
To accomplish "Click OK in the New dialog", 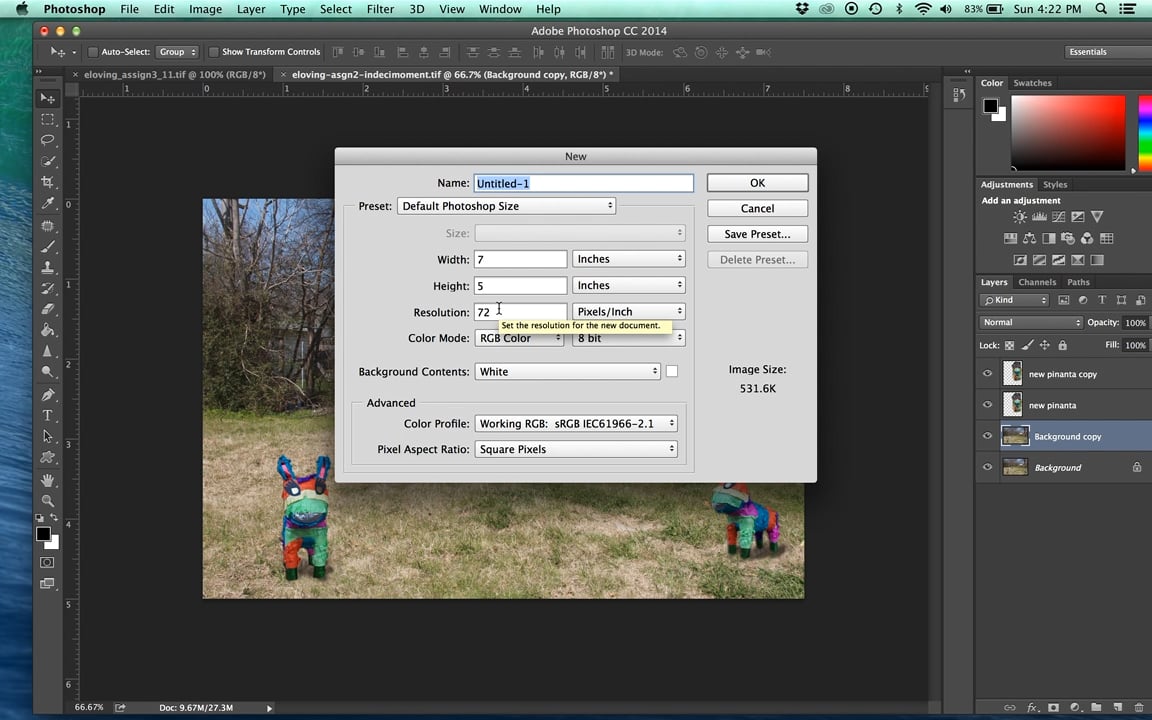I will [x=757, y=183].
